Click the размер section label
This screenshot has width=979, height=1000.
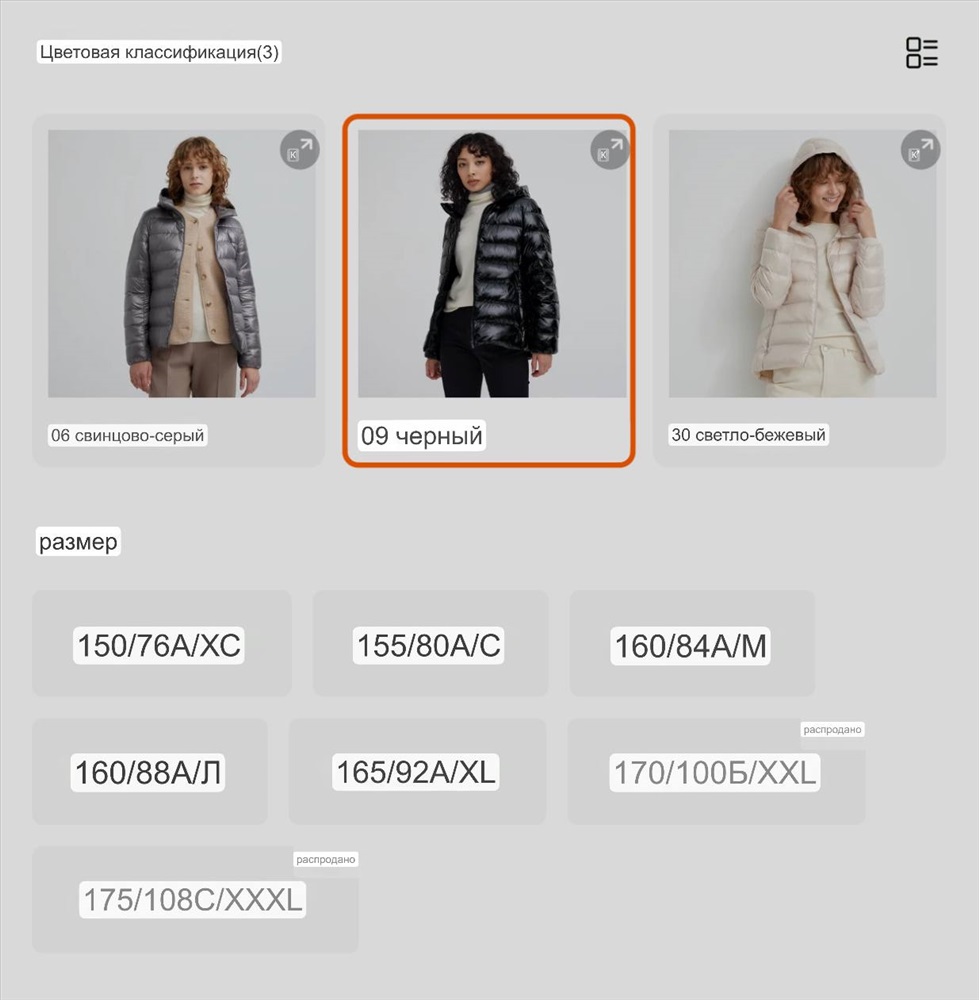78,541
